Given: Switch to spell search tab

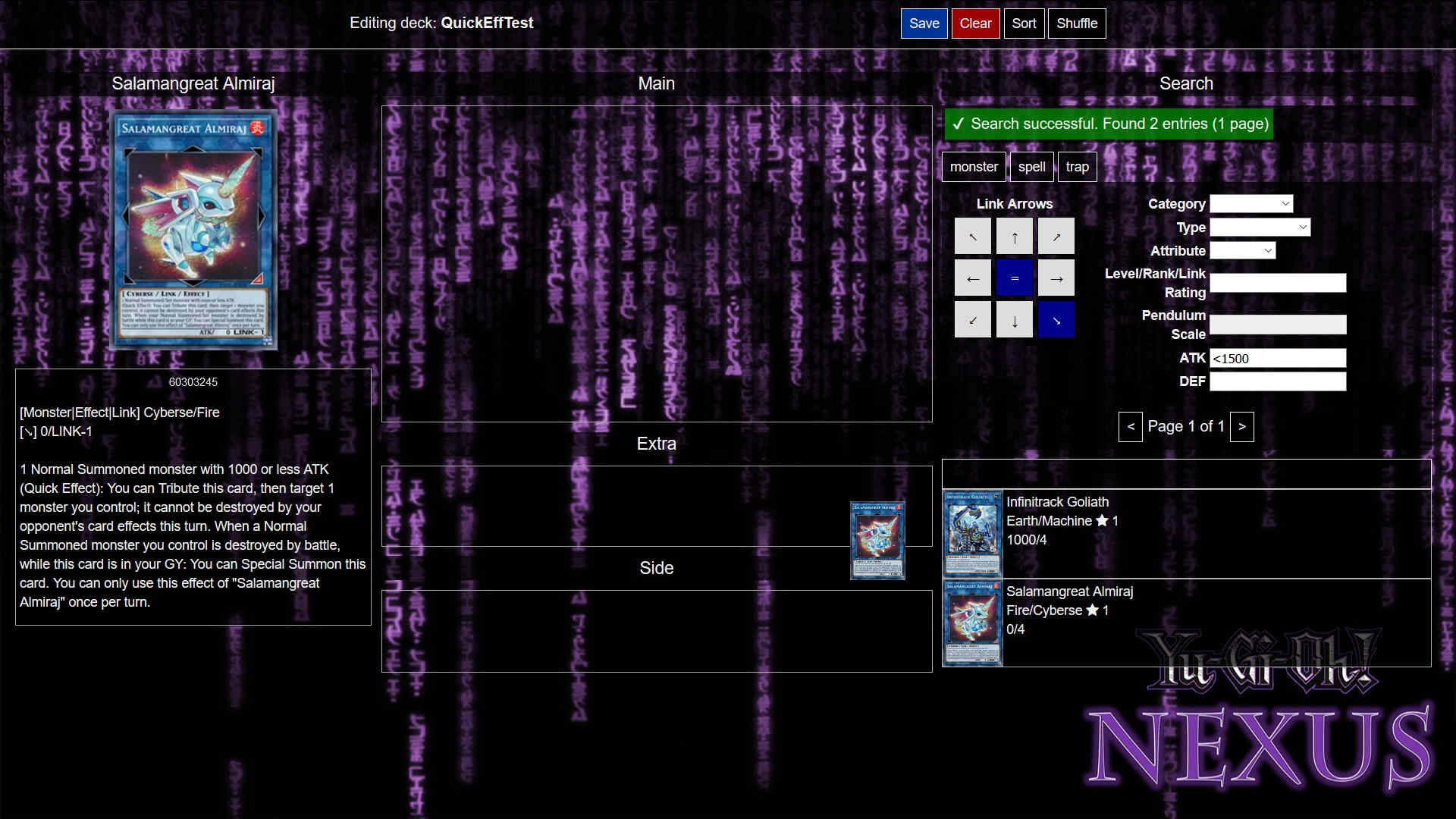Looking at the screenshot, I should pyautogui.click(x=1031, y=167).
